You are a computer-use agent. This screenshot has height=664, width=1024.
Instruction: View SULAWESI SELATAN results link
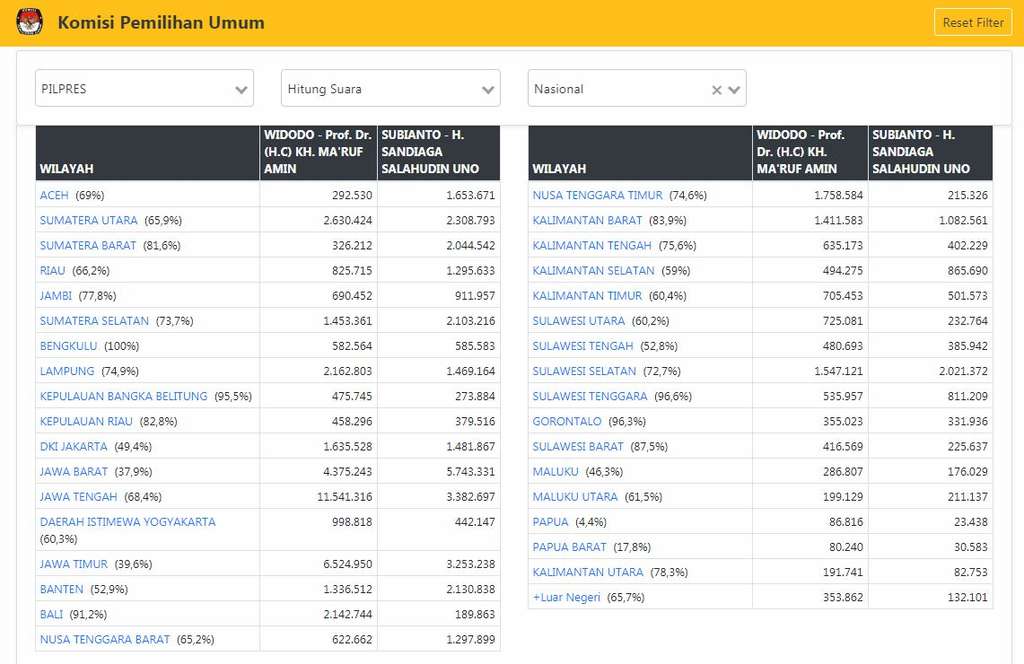point(584,371)
